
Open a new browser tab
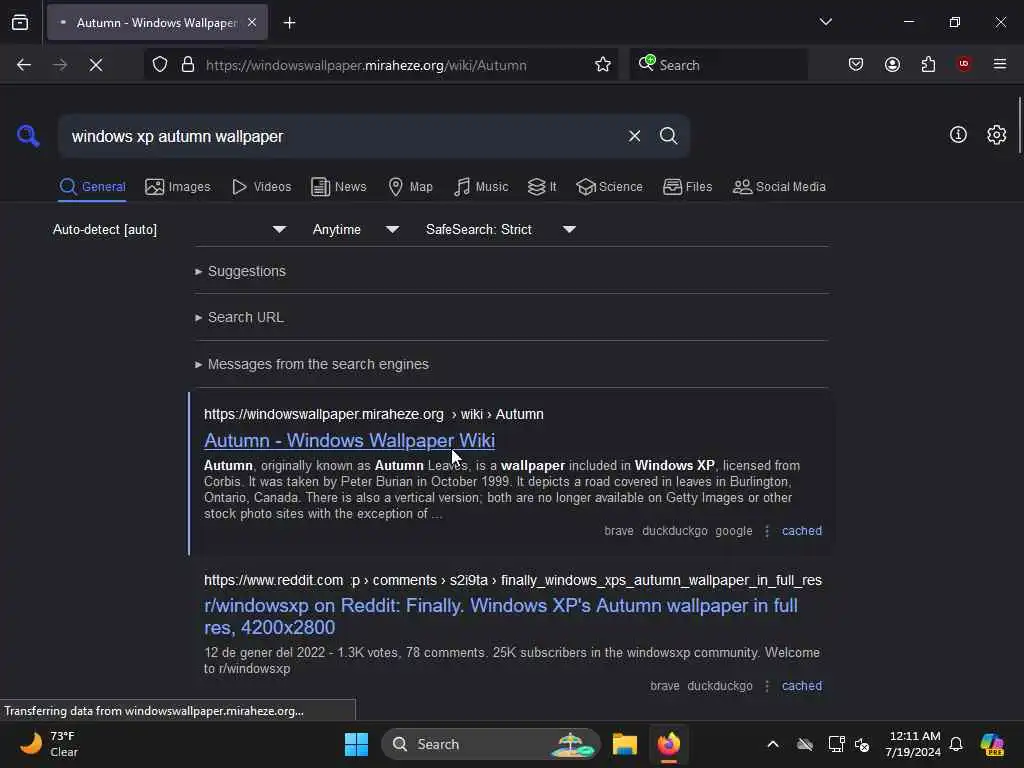[x=289, y=23]
